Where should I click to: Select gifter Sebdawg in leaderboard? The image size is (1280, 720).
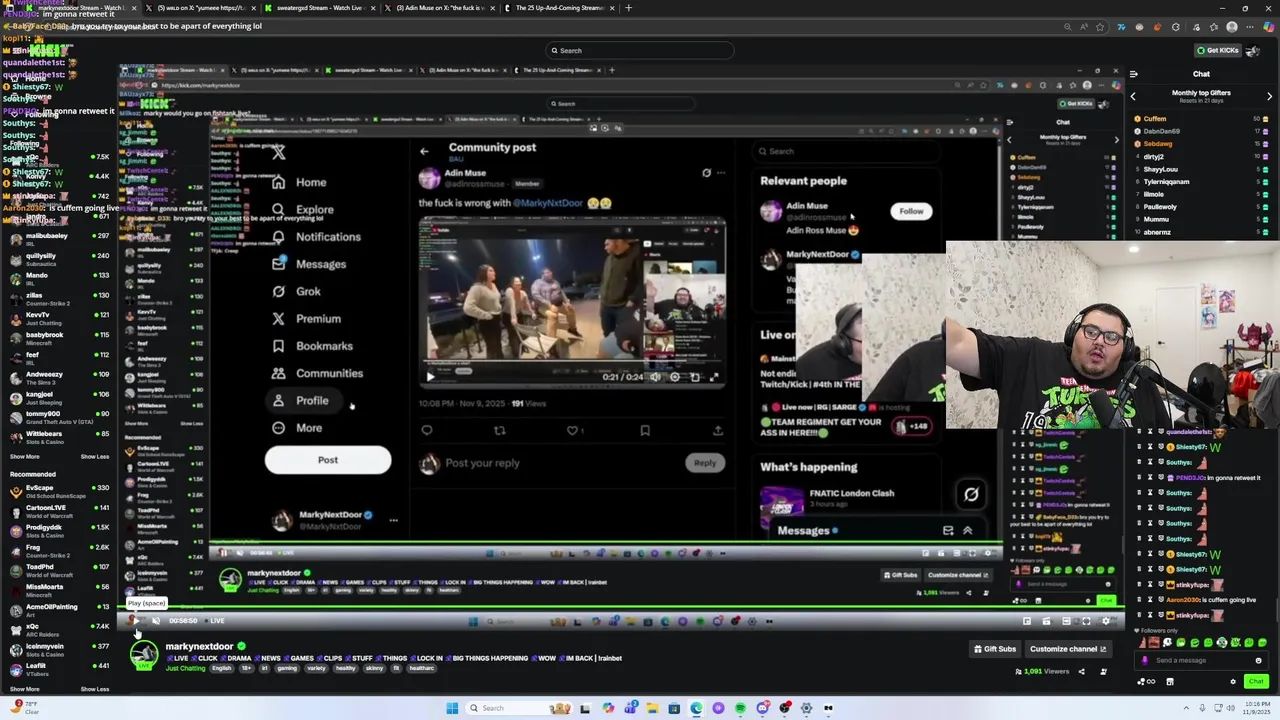click(1158, 144)
